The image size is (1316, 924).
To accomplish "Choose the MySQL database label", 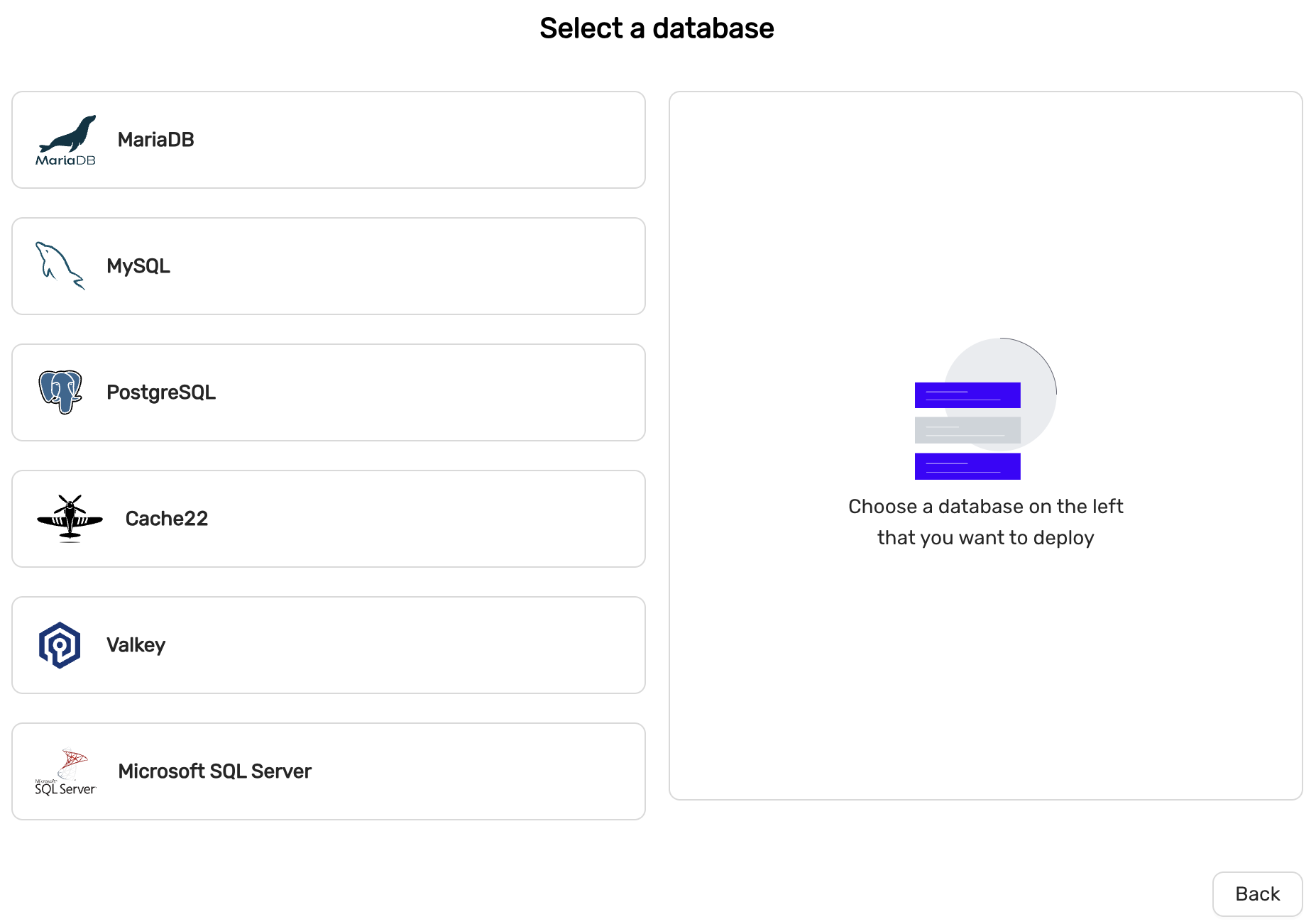I will tap(138, 266).
